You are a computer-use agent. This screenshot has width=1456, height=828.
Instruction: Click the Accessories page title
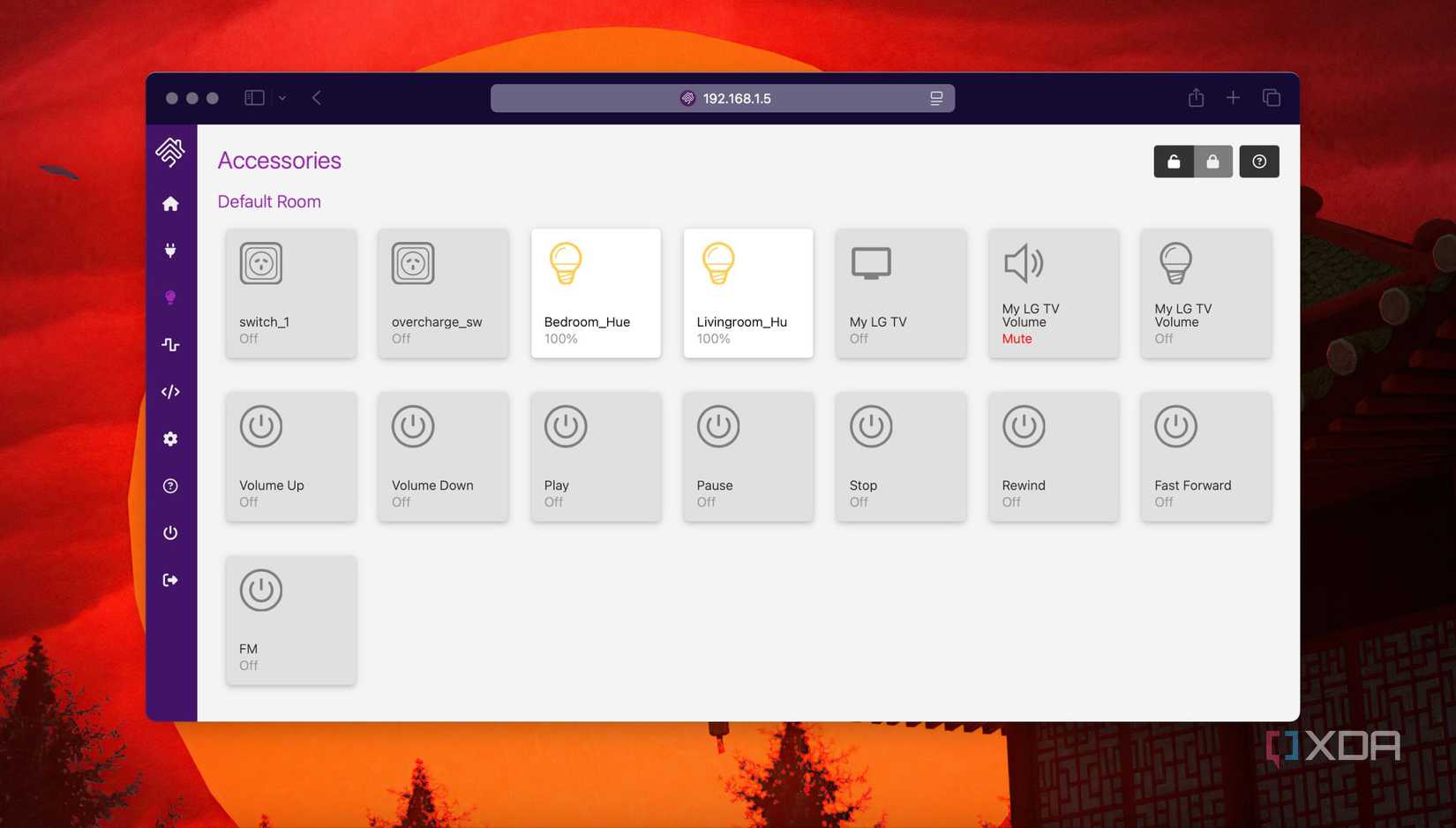pos(279,161)
